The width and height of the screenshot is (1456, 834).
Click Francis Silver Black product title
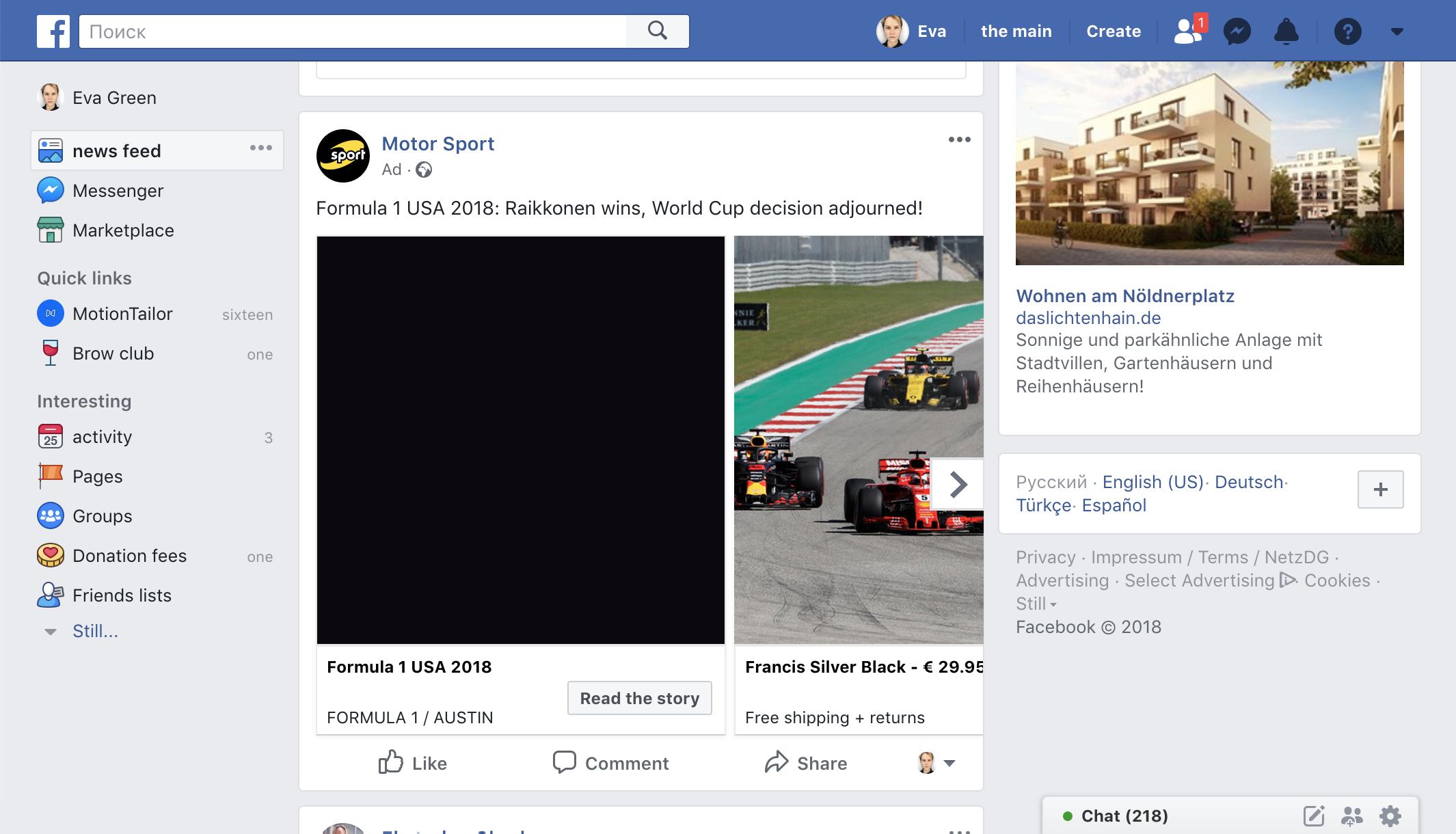tap(864, 667)
